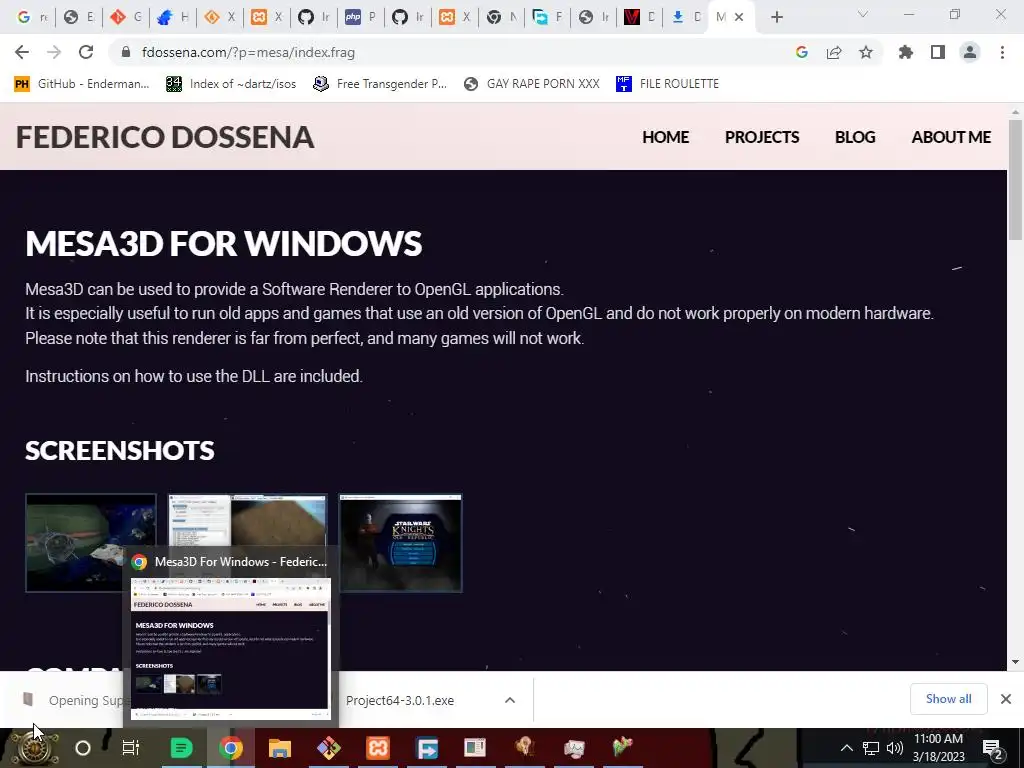
Task: Open network status tray icon
Action: tap(871, 748)
